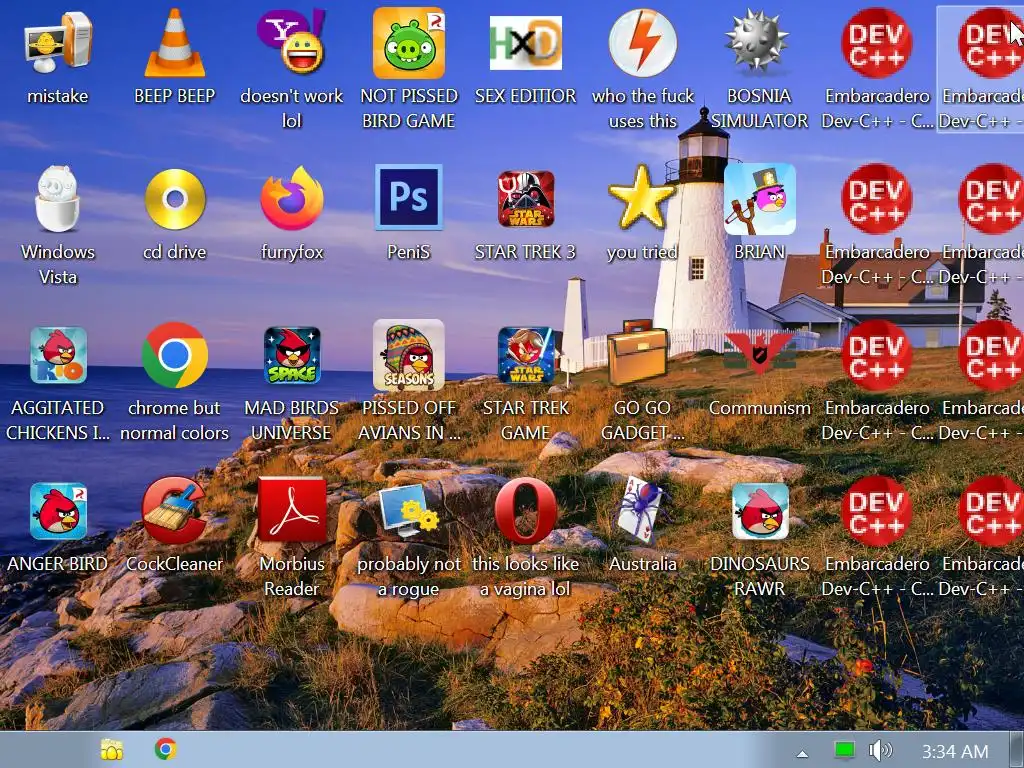The width and height of the screenshot is (1024, 768).
Task: Launch Firefox icon labeled furryfox
Action: click(x=291, y=199)
